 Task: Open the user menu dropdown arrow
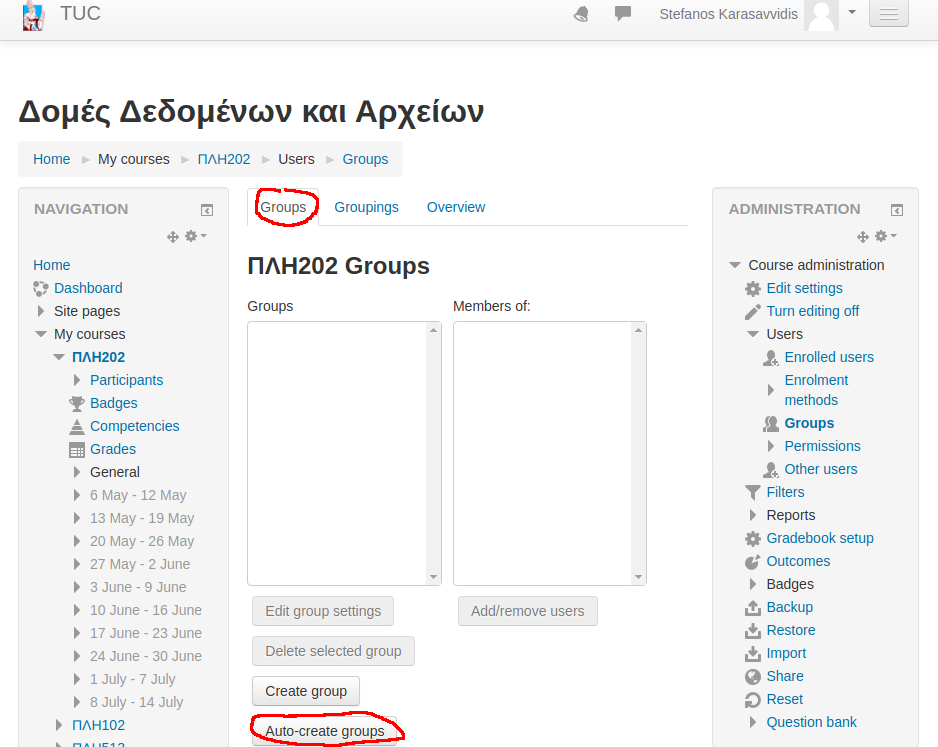pos(852,13)
